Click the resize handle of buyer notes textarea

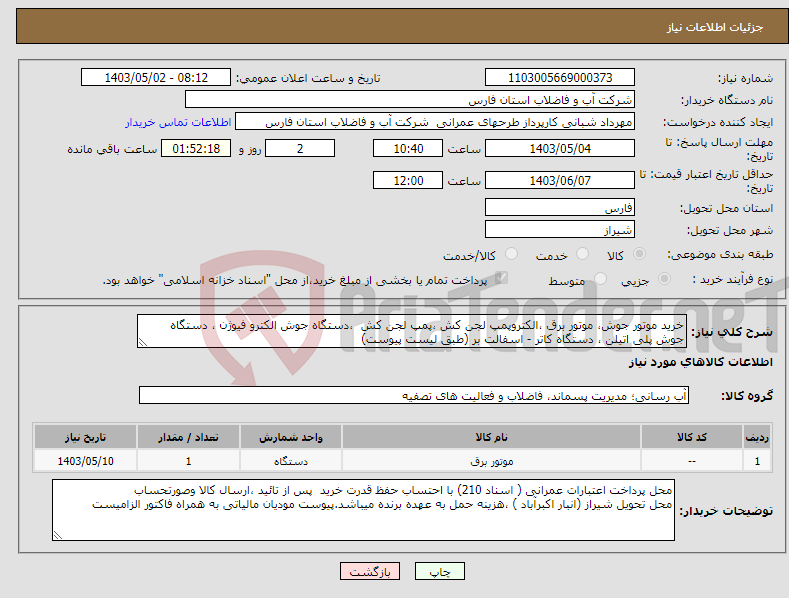point(58,535)
